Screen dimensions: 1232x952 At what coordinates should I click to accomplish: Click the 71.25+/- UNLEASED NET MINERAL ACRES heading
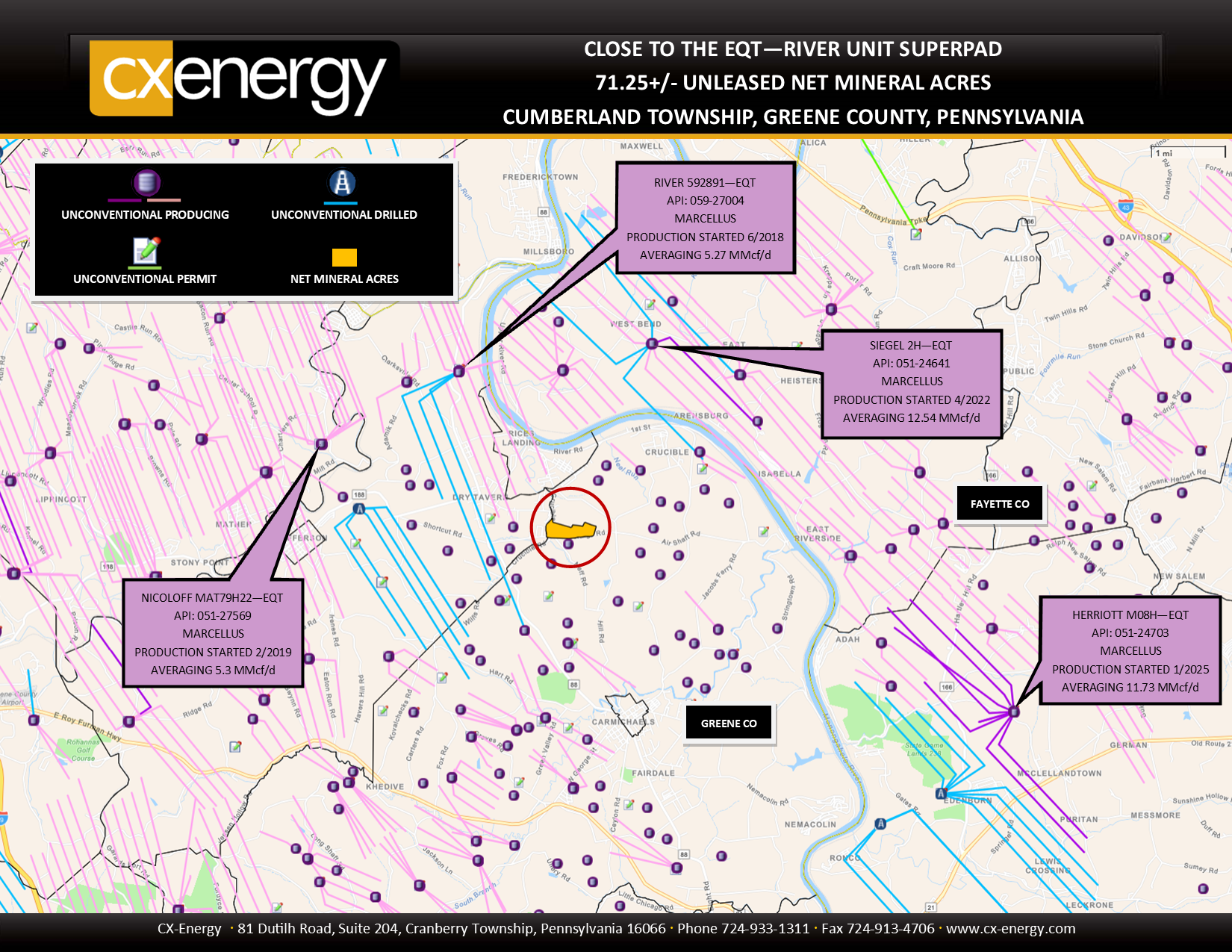click(793, 82)
